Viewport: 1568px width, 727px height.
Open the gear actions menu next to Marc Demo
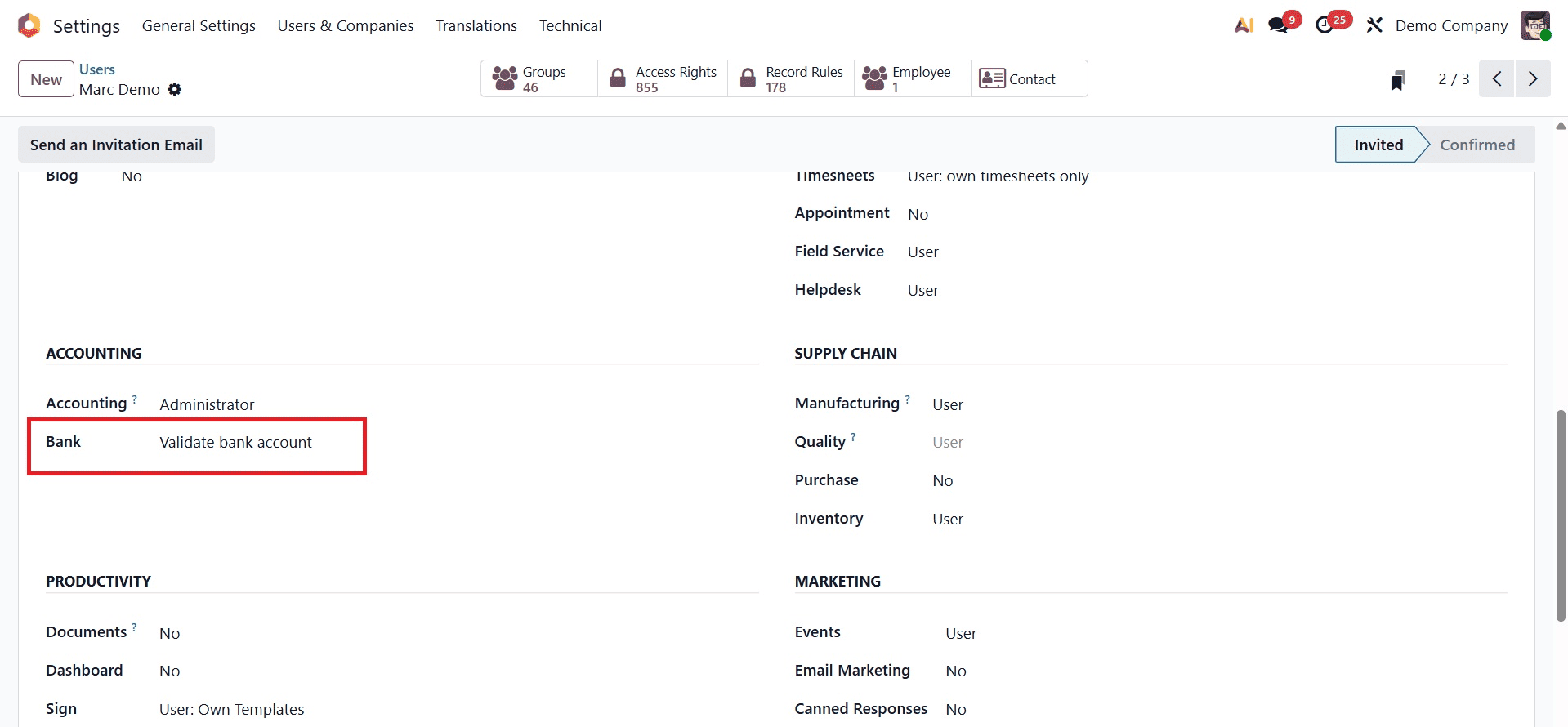[175, 90]
